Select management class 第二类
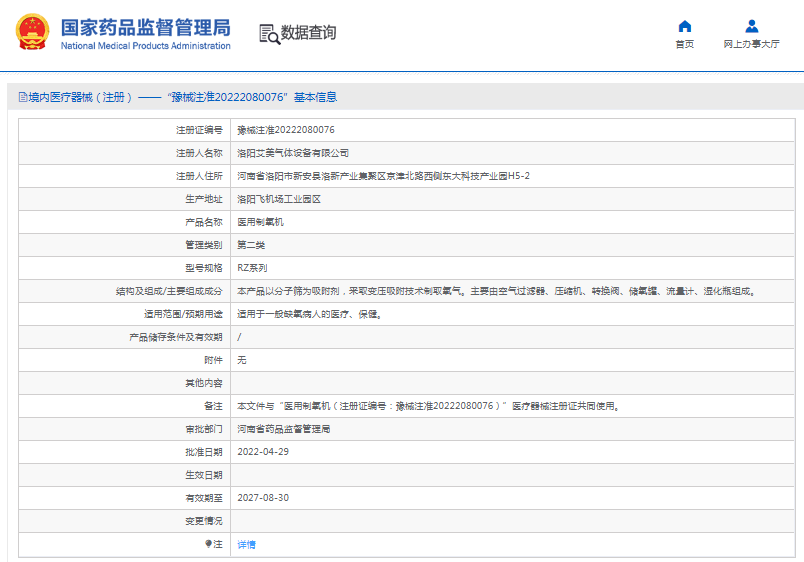 (x=251, y=245)
